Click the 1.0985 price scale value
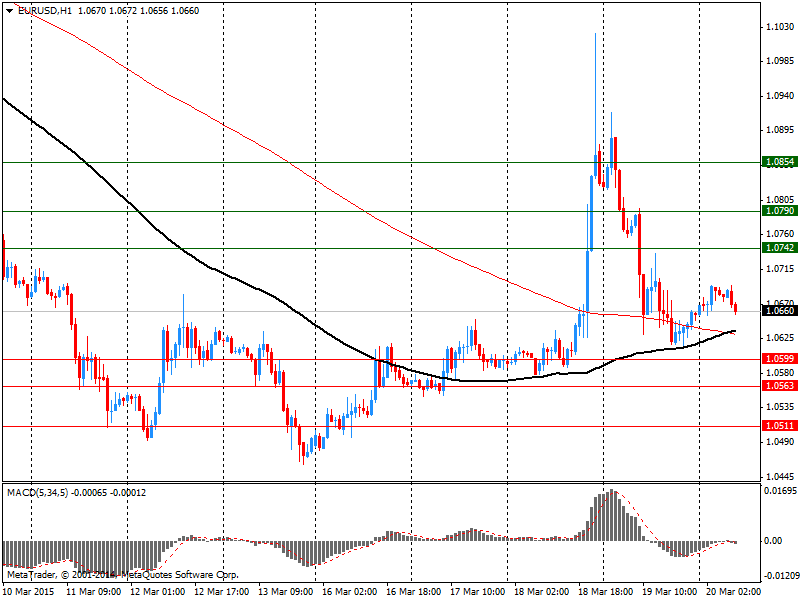This screenshot has width=800, height=600. pos(781,61)
